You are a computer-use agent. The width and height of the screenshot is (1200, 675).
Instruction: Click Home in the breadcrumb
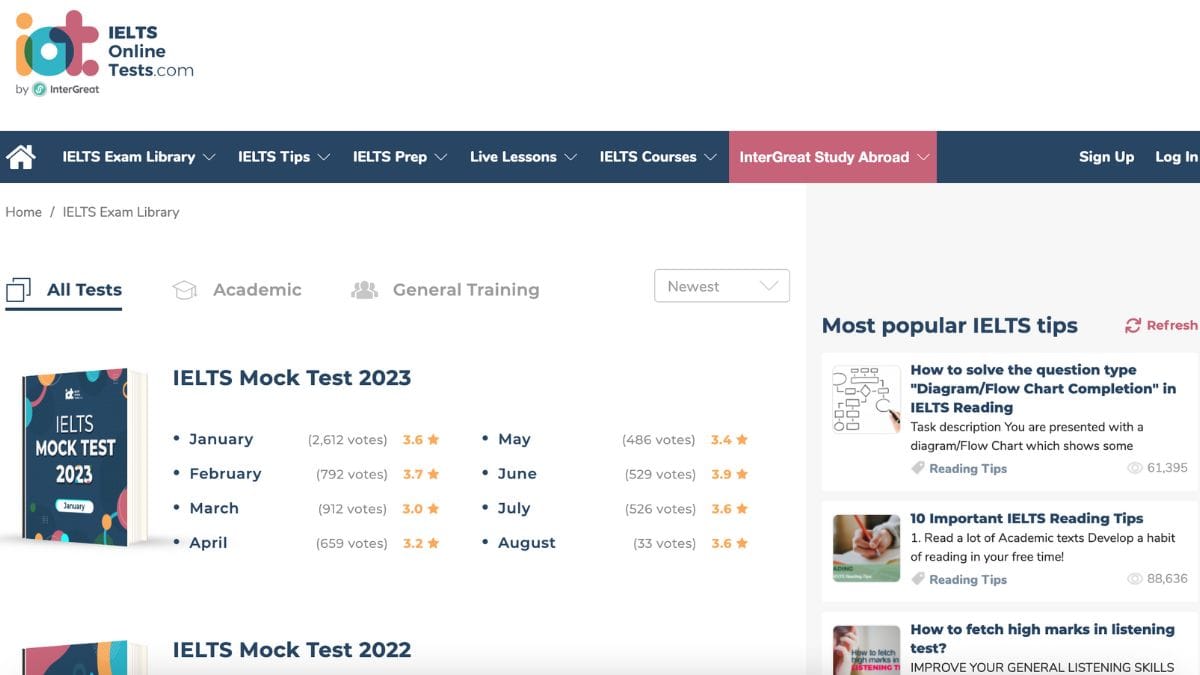tap(24, 212)
